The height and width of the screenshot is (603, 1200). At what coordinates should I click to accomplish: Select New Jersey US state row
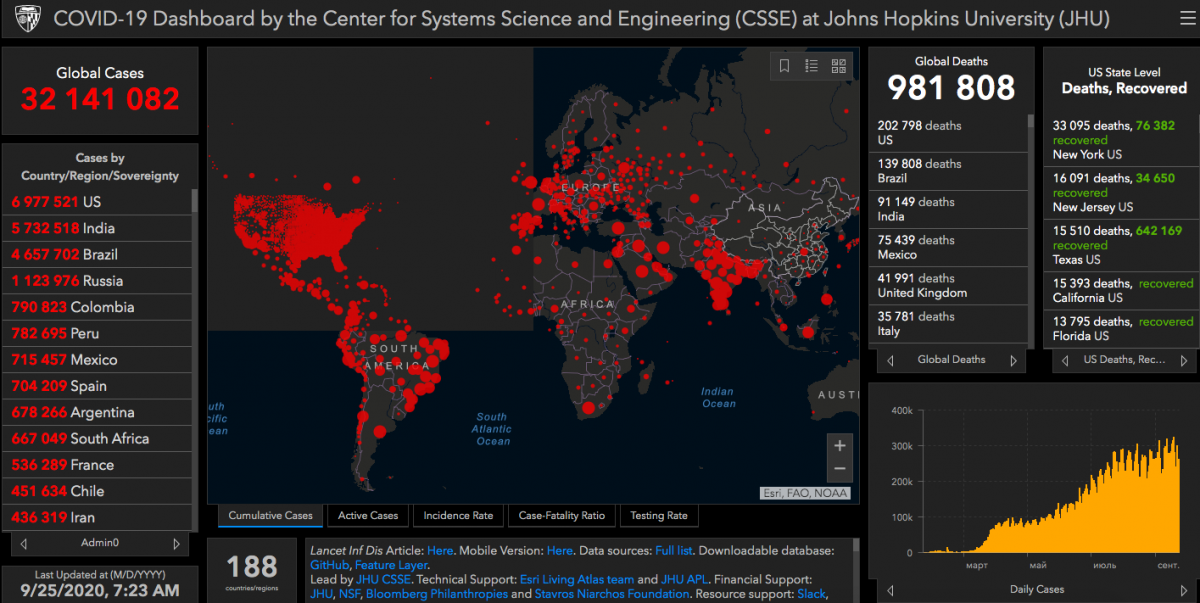(x=1121, y=192)
